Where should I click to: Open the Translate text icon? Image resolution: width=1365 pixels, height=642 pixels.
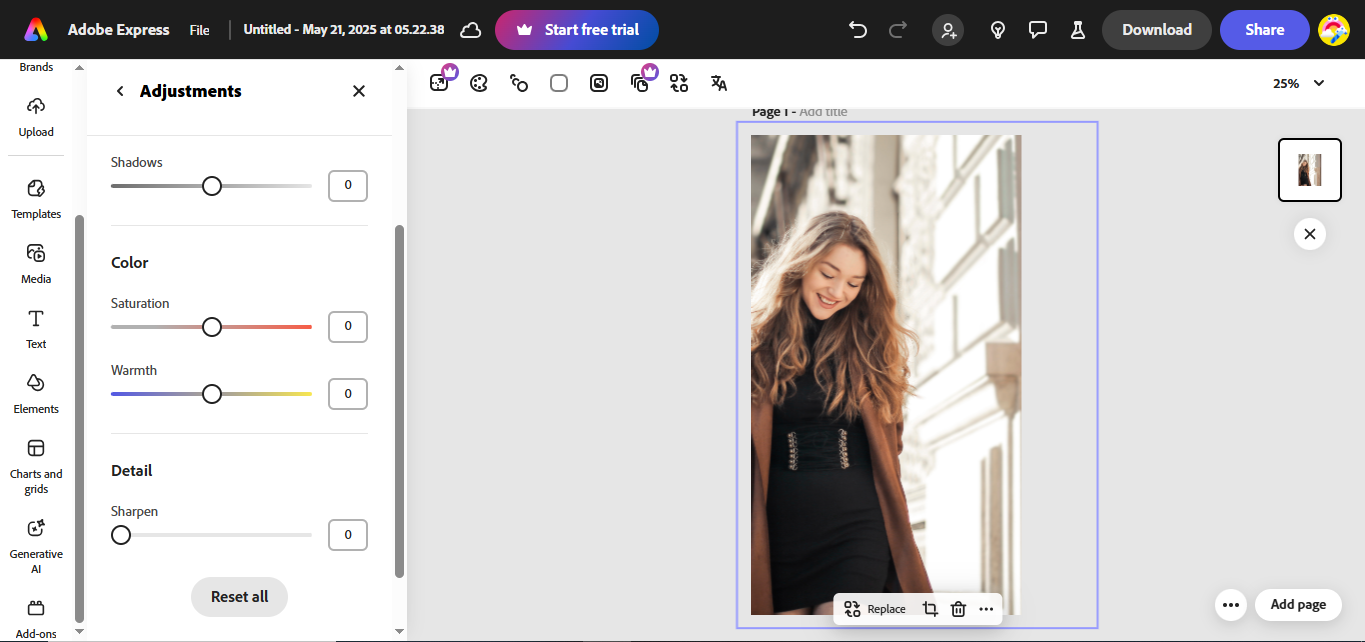718,83
